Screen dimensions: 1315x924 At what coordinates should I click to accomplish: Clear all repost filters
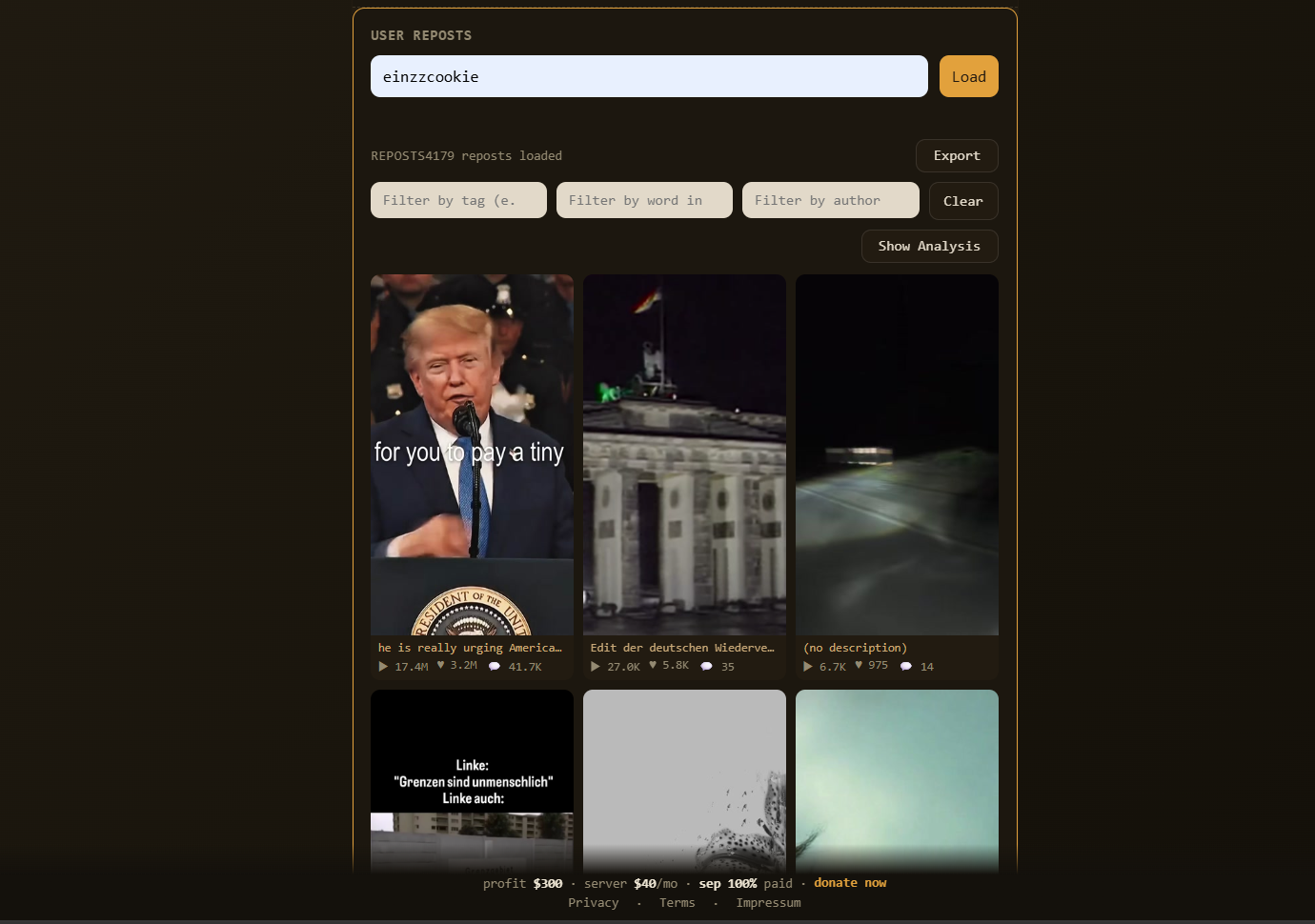coord(963,201)
